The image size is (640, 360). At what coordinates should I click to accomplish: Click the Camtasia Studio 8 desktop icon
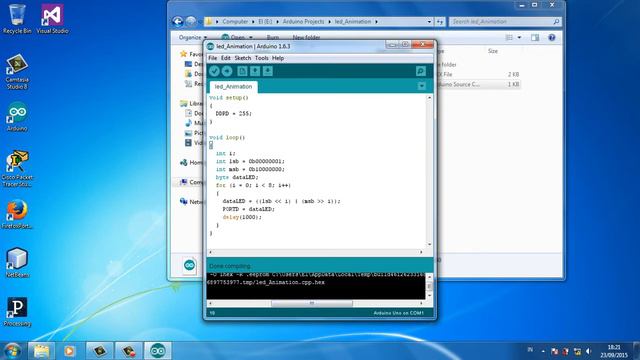point(17,72)
